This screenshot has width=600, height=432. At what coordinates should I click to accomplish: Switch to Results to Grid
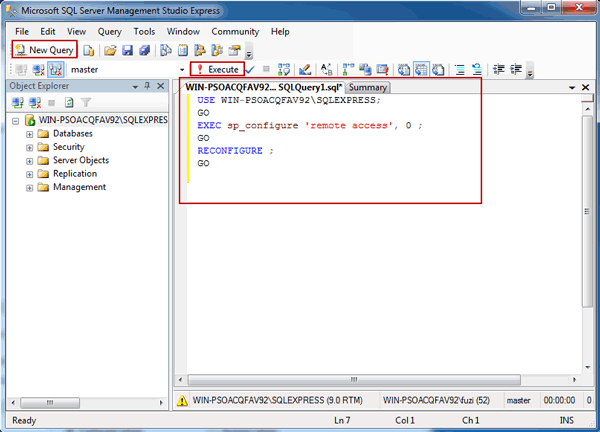[421, 70]
